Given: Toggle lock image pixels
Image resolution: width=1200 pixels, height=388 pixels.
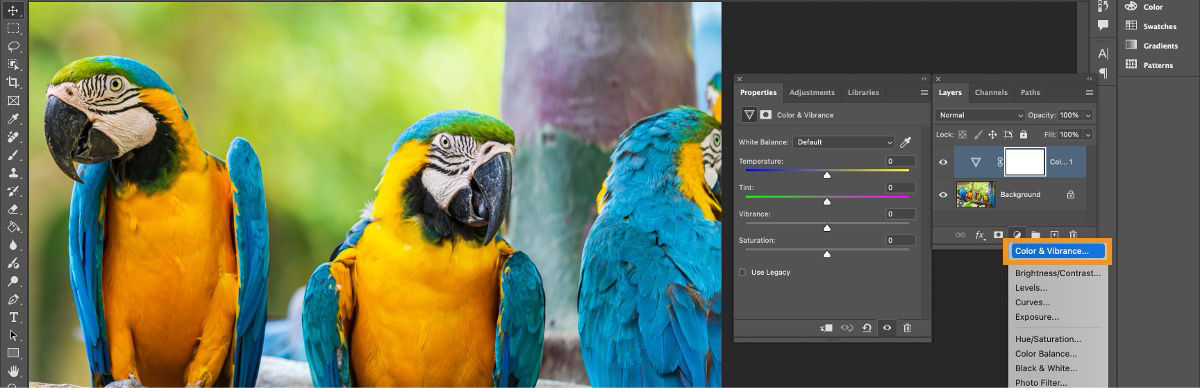Looking at the screenshot, I should coord(978,134).
